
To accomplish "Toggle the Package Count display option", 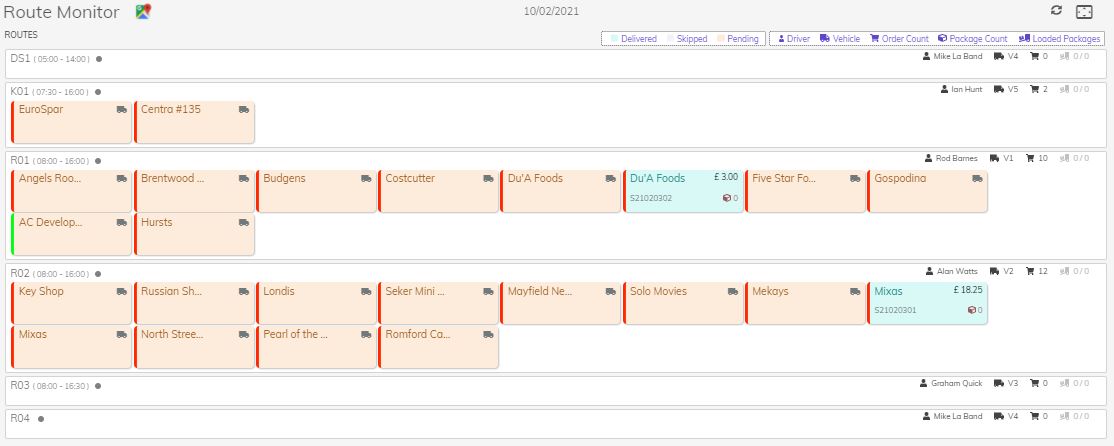I will (973, 39).
